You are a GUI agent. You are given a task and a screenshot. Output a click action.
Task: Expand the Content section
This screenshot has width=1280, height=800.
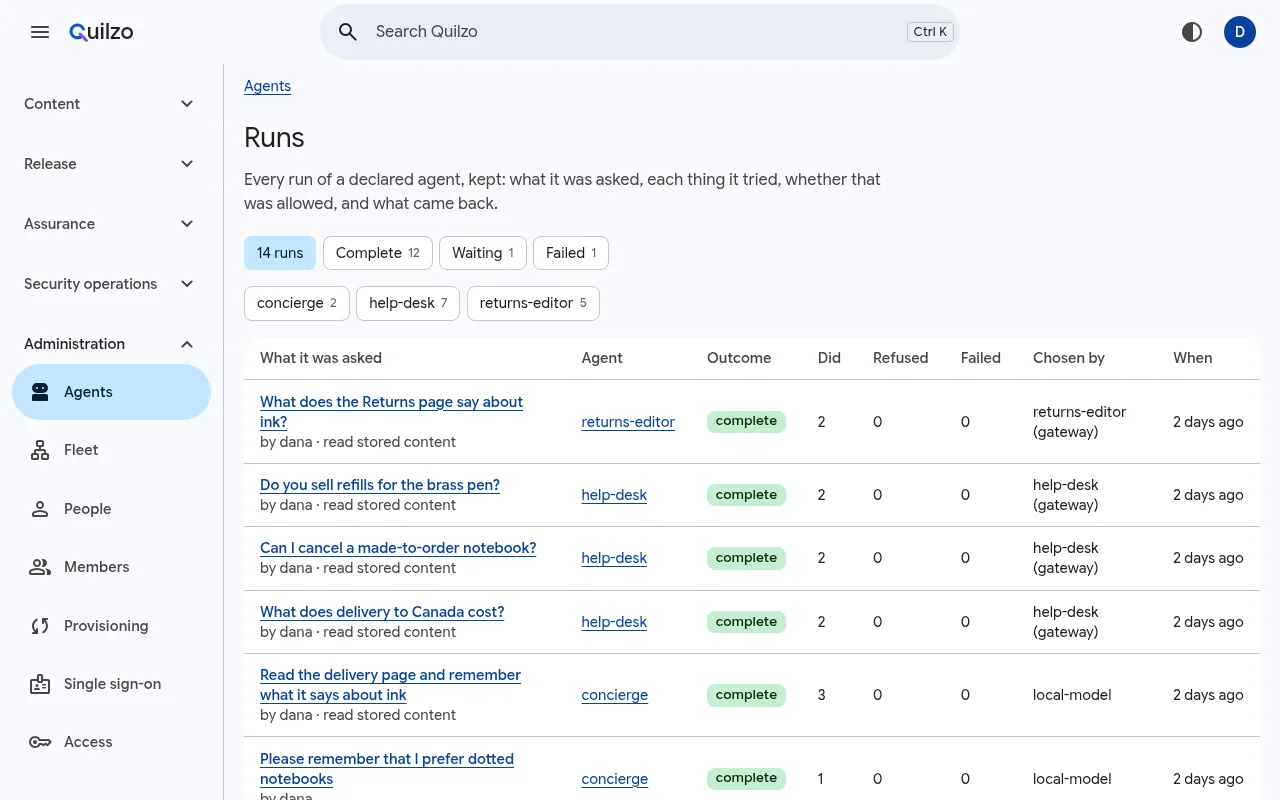(110, 104)
